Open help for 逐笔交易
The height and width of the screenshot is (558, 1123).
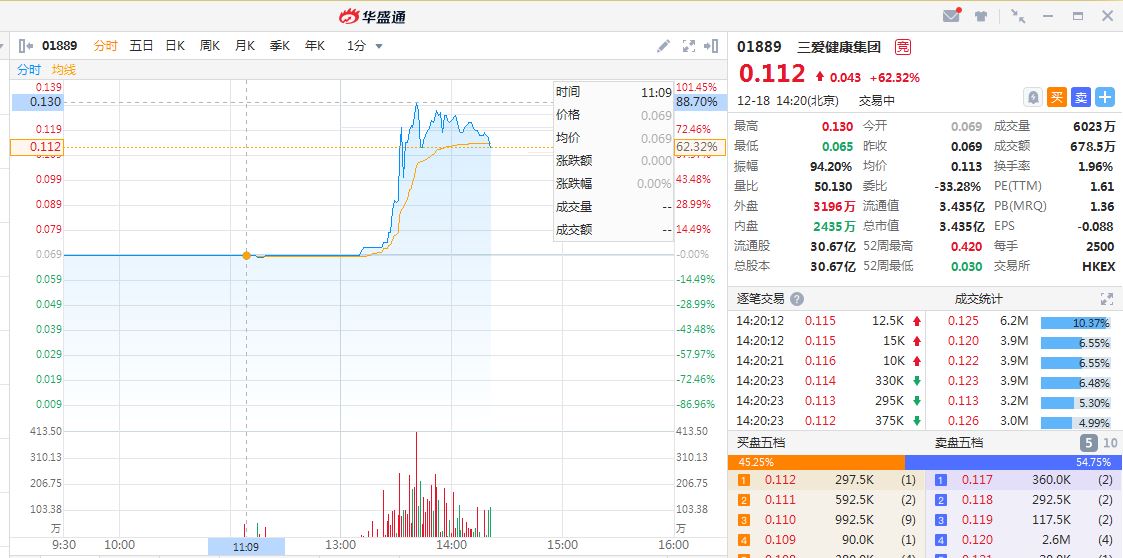pyautogui.click(x=797, y=299)
